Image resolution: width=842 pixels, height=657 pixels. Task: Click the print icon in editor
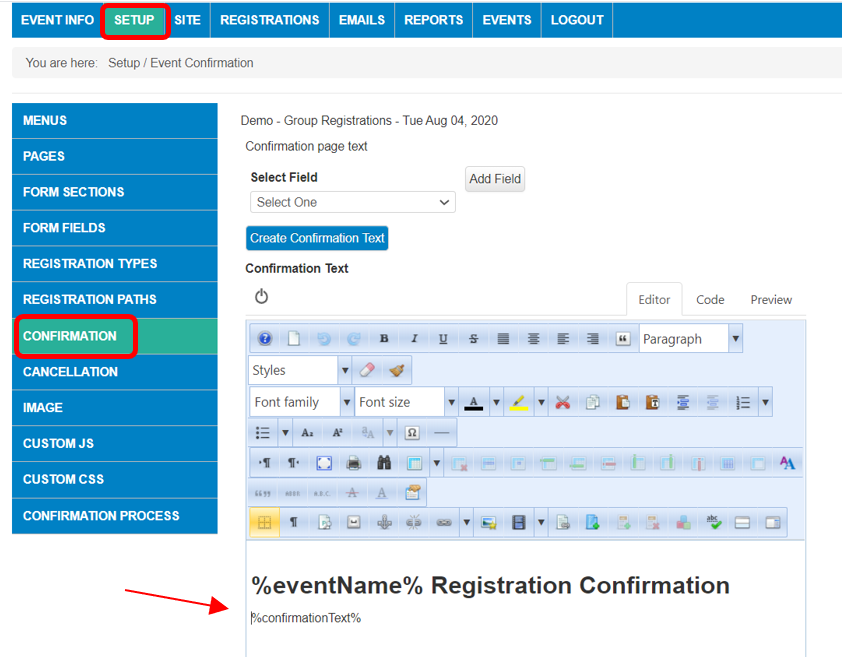pyautogui.click(x=354, y=464)
